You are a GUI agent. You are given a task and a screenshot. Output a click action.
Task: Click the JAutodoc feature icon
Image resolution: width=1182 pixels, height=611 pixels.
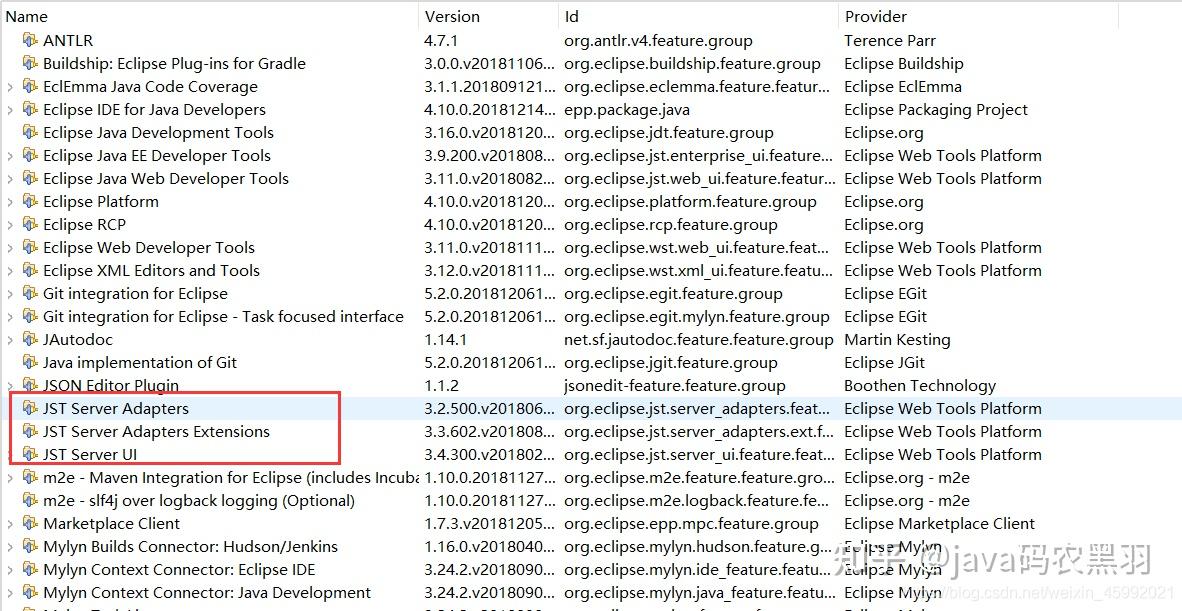point(30,339)
